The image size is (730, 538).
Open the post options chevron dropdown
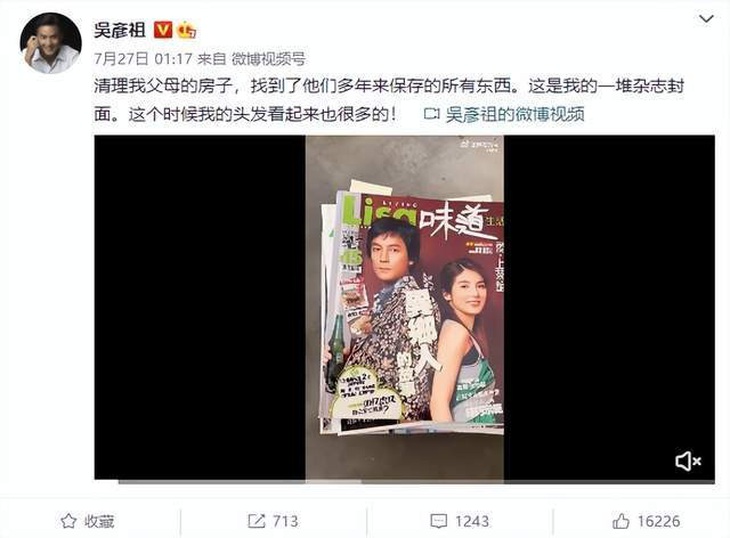[x=706, y=19]
